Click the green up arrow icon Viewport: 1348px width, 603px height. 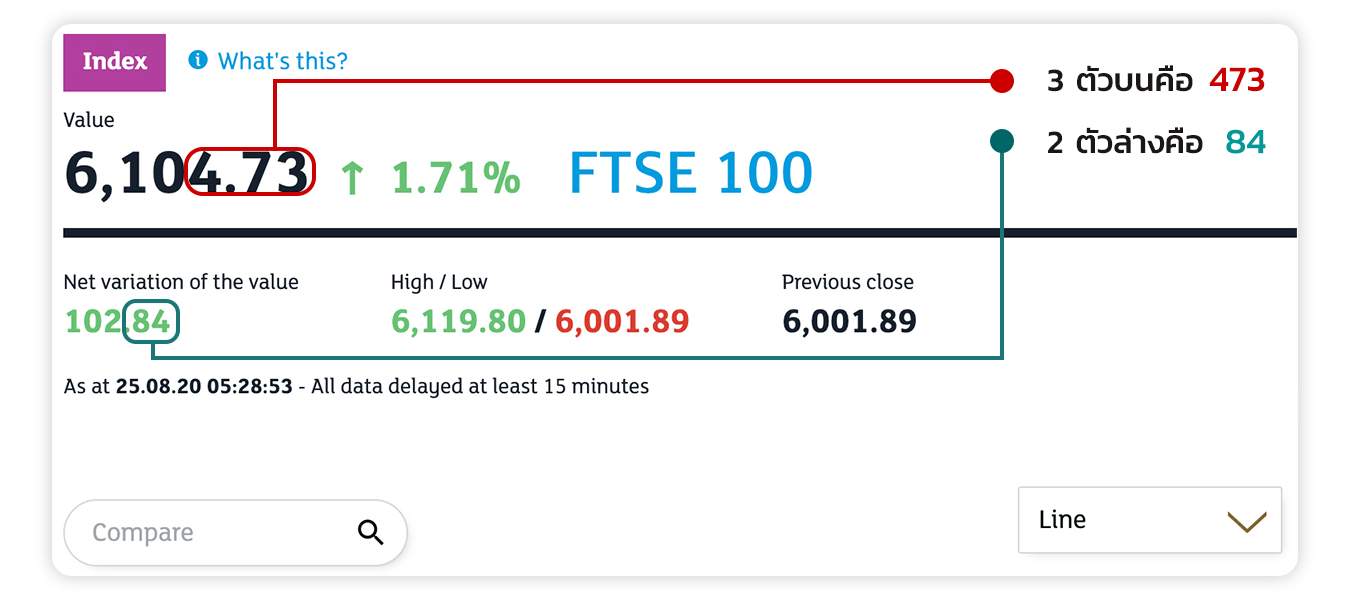[351, 179]
